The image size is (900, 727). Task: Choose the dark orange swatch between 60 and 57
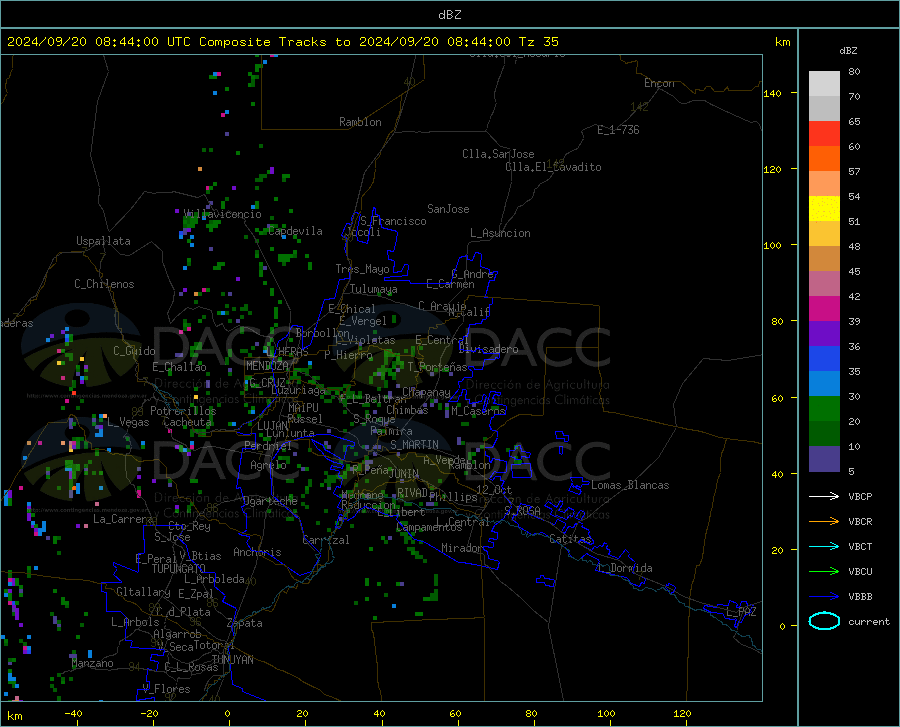(824, 159)
